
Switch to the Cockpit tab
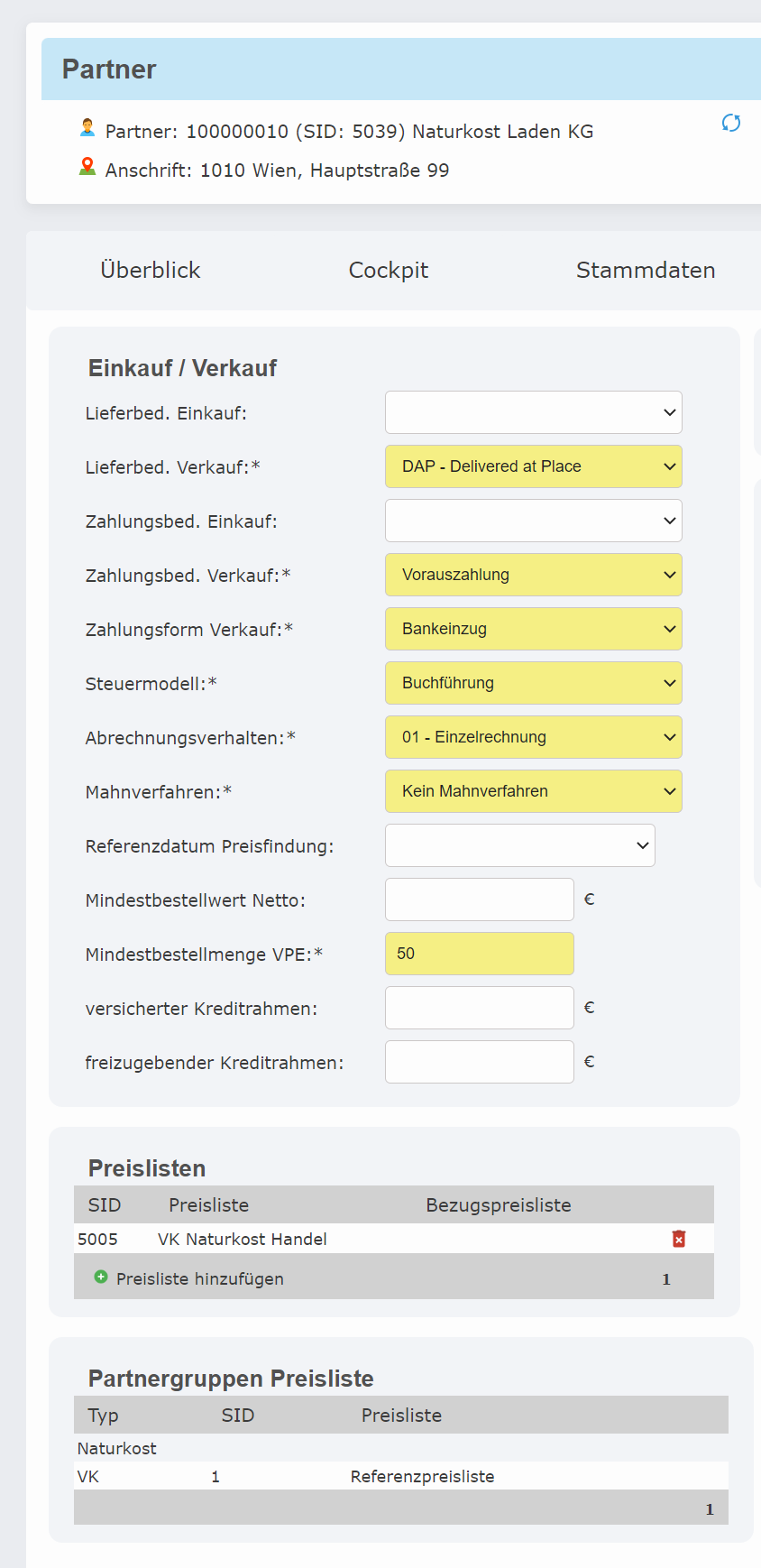[389, 270]
